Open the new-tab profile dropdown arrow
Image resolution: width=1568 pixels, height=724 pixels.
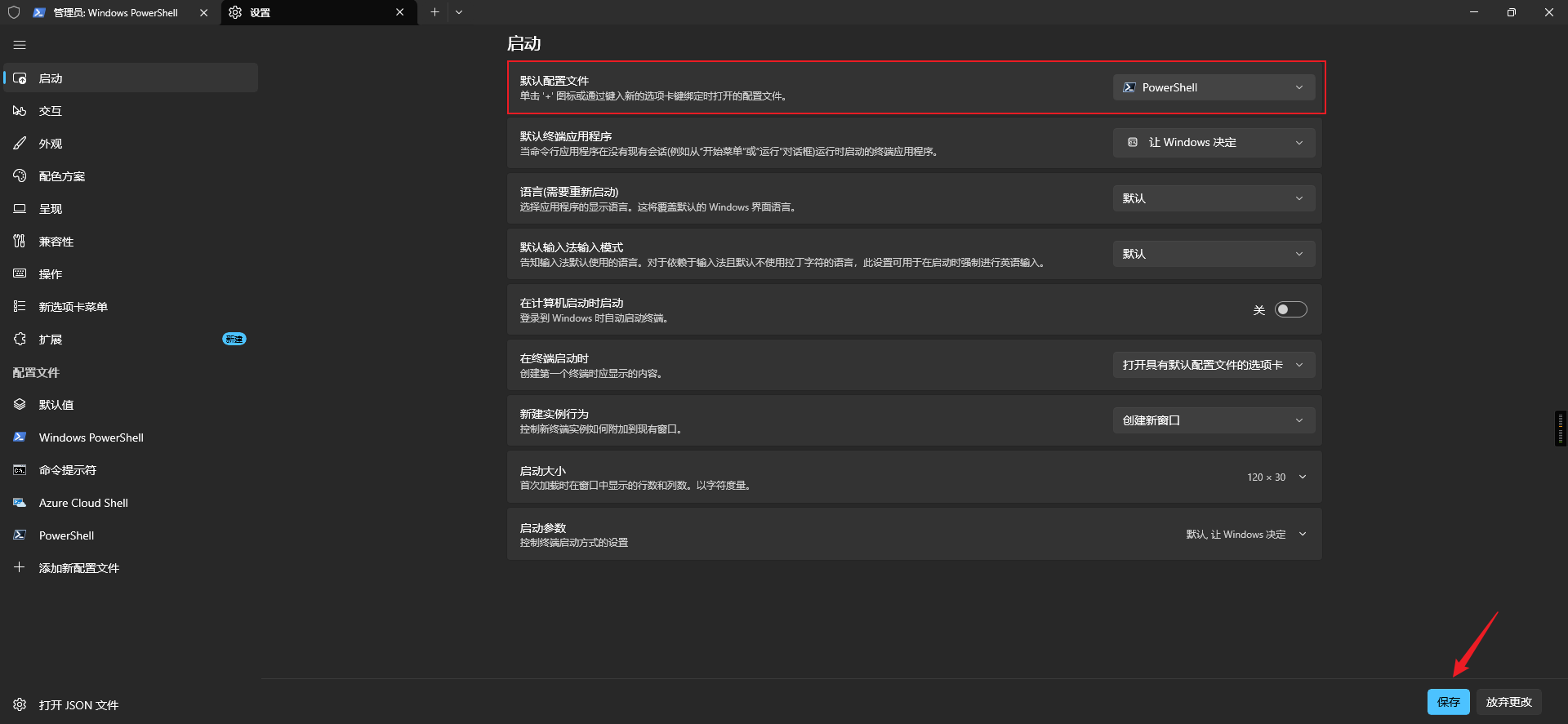(459, 12)
